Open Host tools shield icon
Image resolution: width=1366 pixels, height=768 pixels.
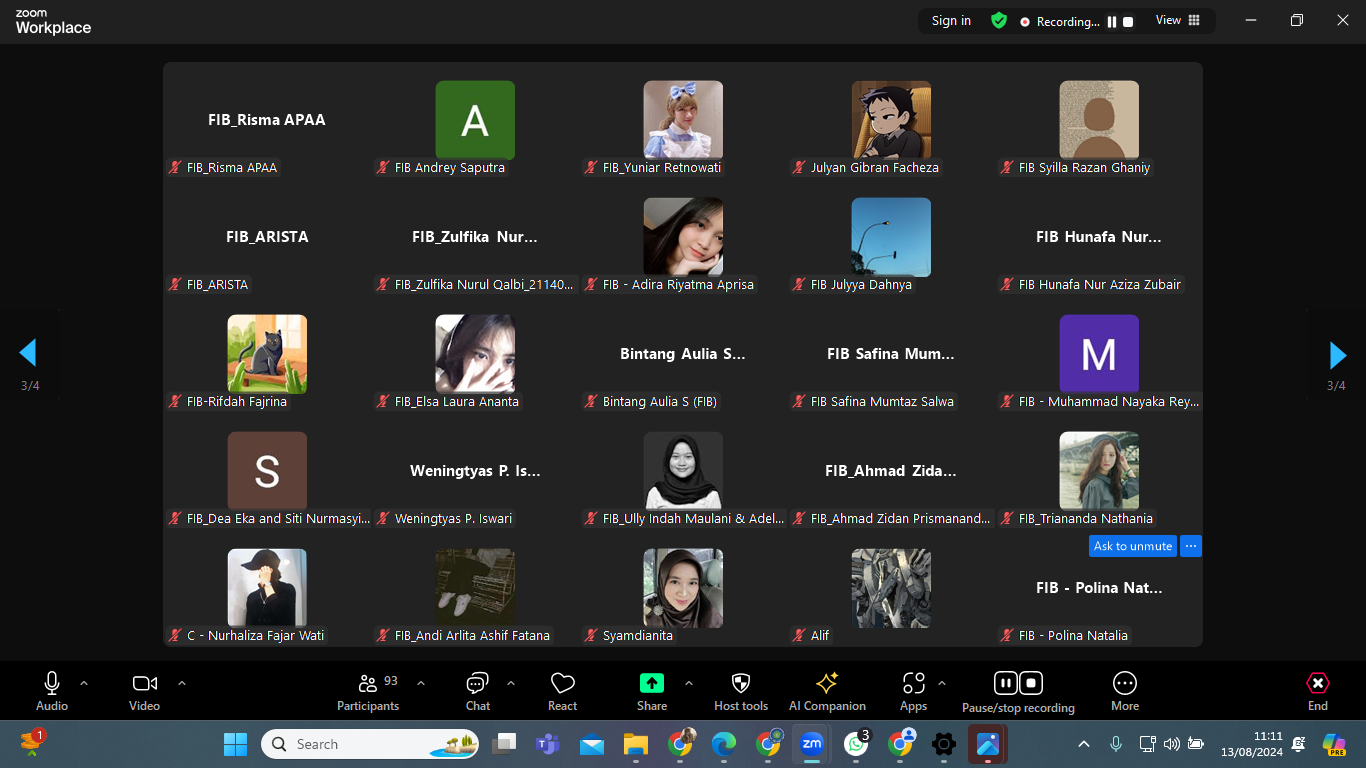tap(740, 684)
